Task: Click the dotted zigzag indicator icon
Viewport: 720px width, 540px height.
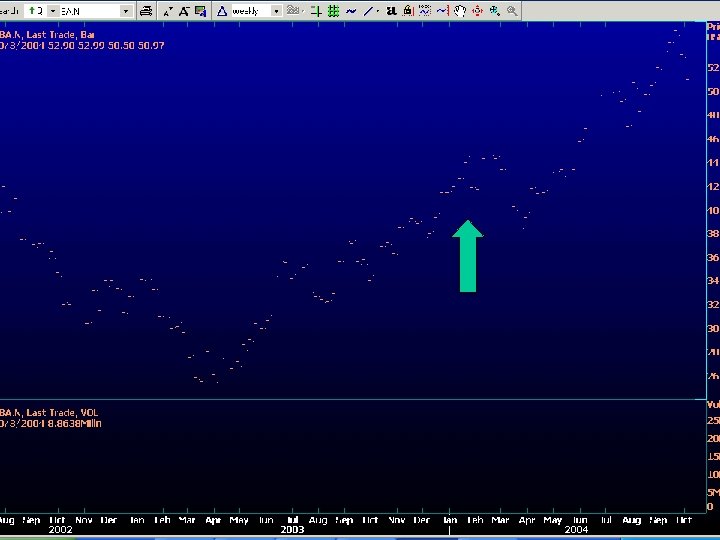Action: pyautogui.click(x=425, y=11)
